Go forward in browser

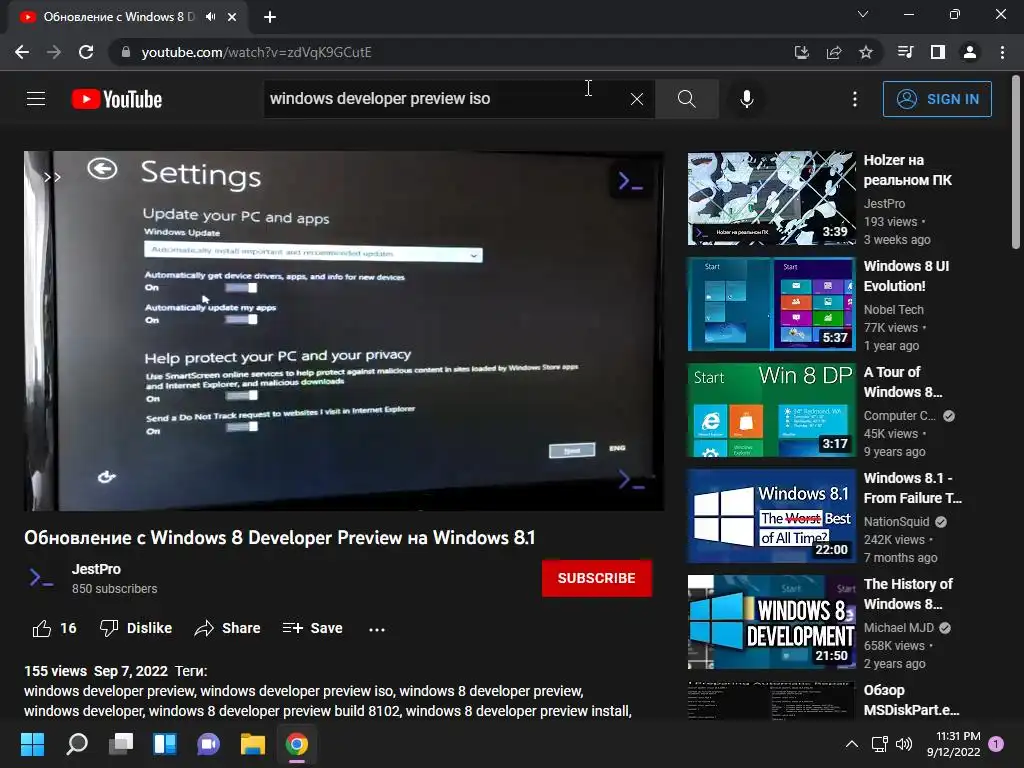point(54,52)
